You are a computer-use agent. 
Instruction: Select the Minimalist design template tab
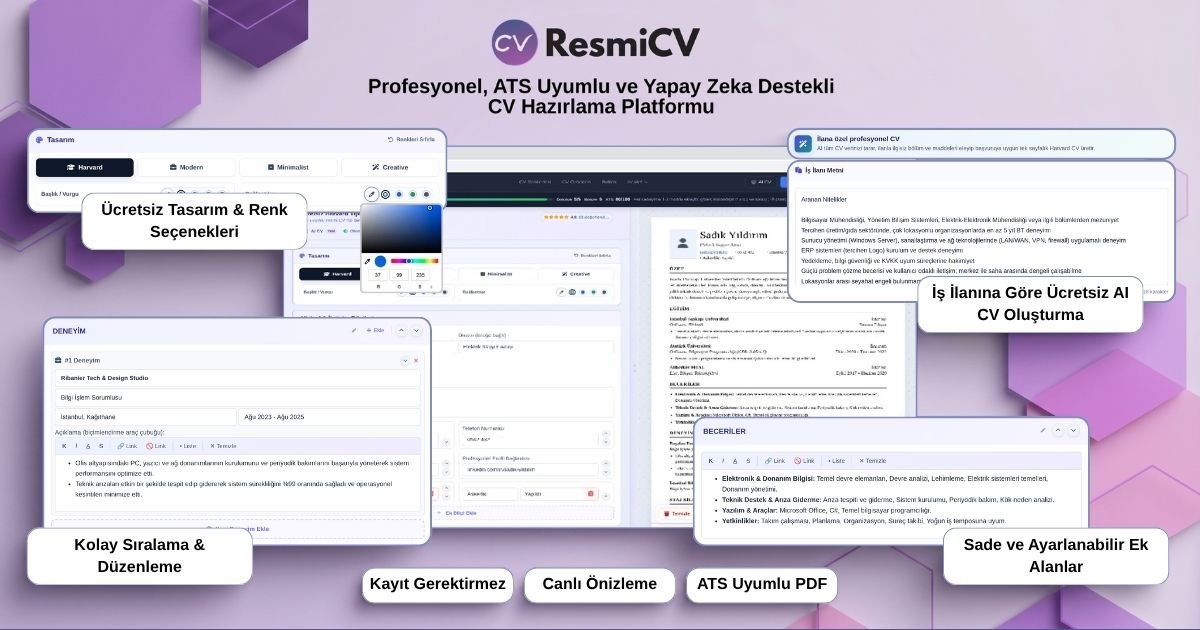[x=288, y=167]
